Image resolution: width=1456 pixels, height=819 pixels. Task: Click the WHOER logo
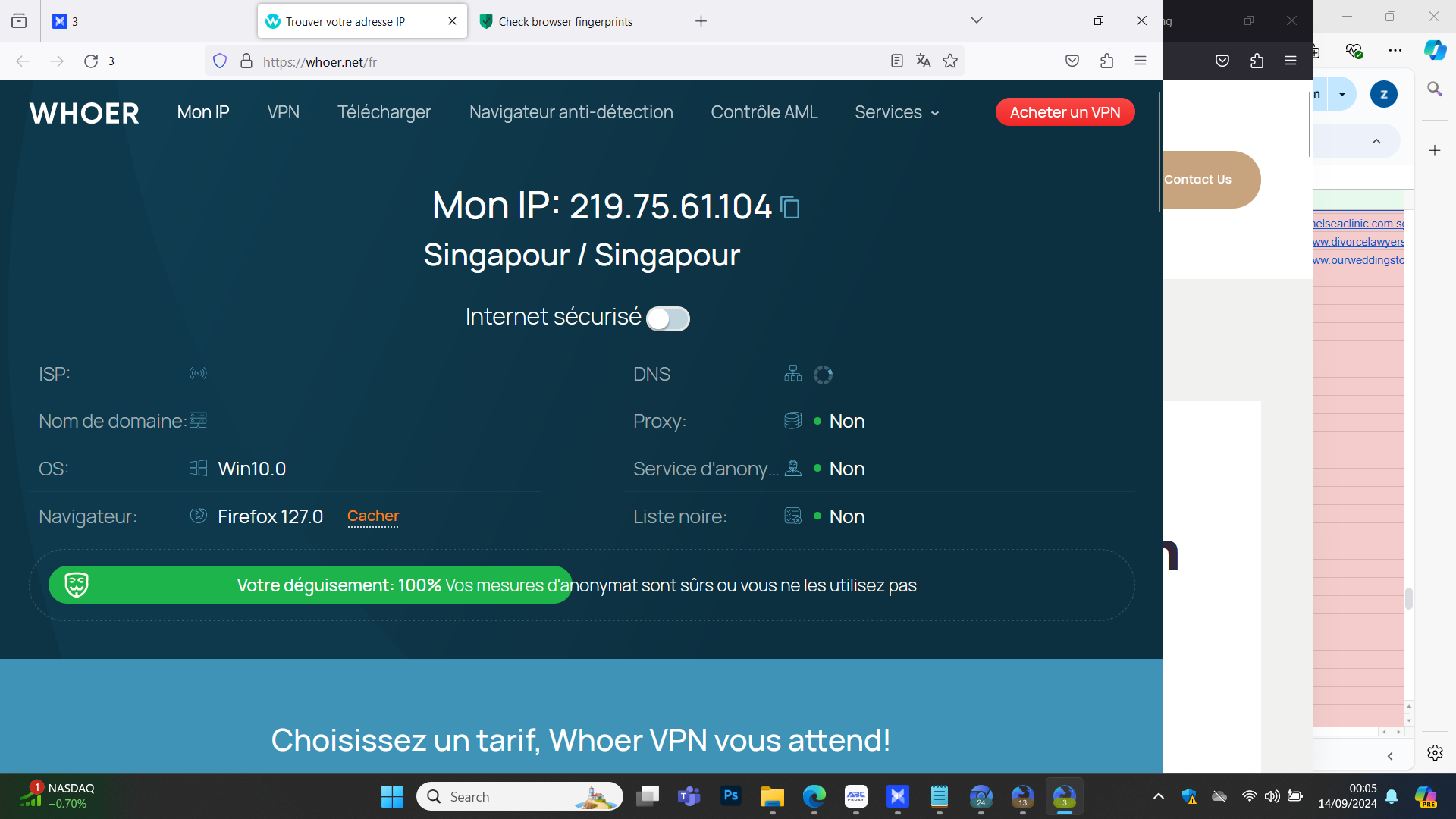coord(84,113)
